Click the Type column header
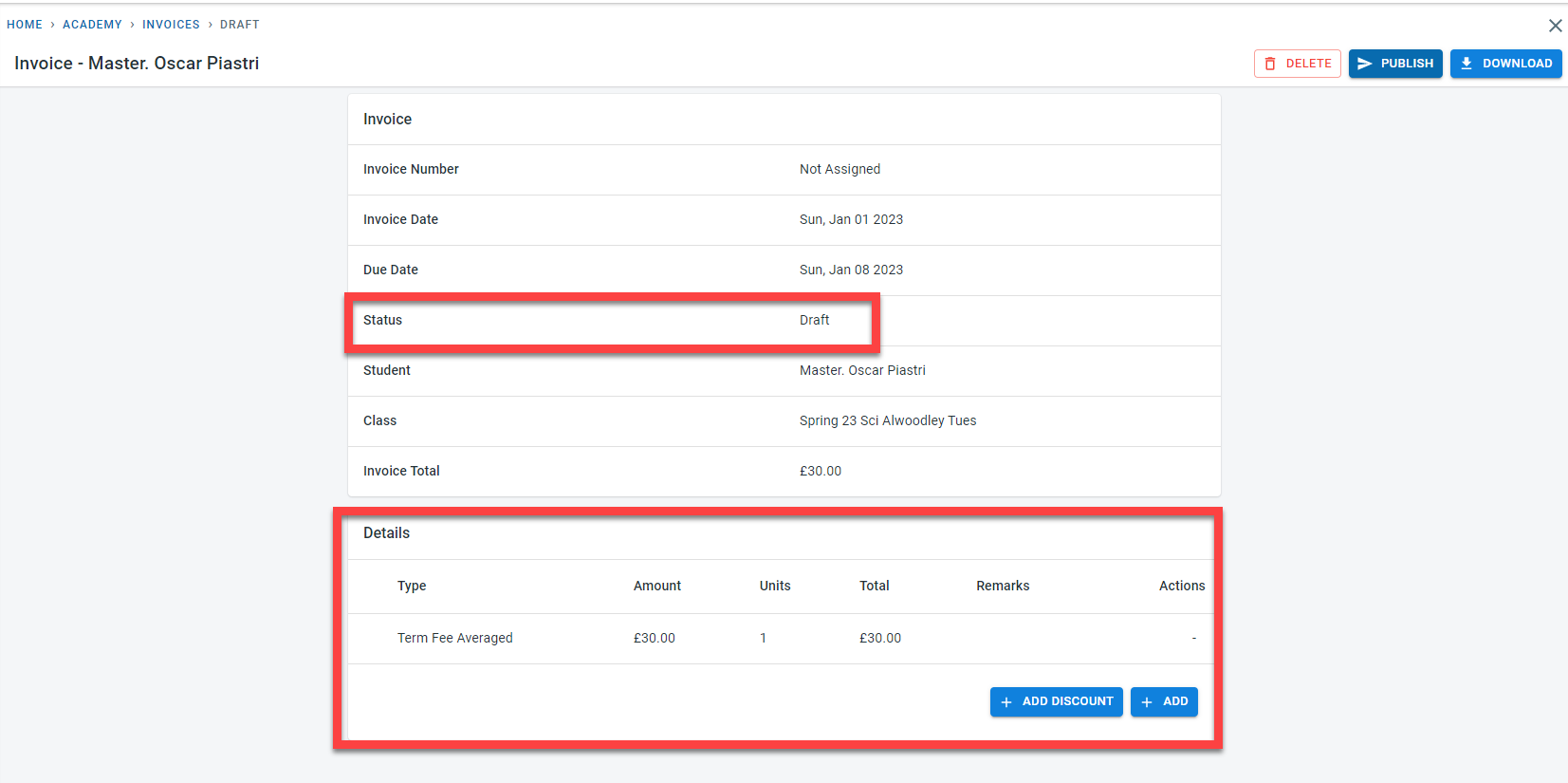The image size is (1568, 783). coord(412,586)
